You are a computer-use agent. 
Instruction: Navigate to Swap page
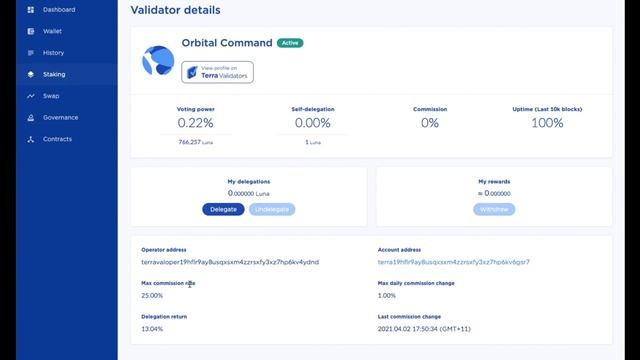51,96
